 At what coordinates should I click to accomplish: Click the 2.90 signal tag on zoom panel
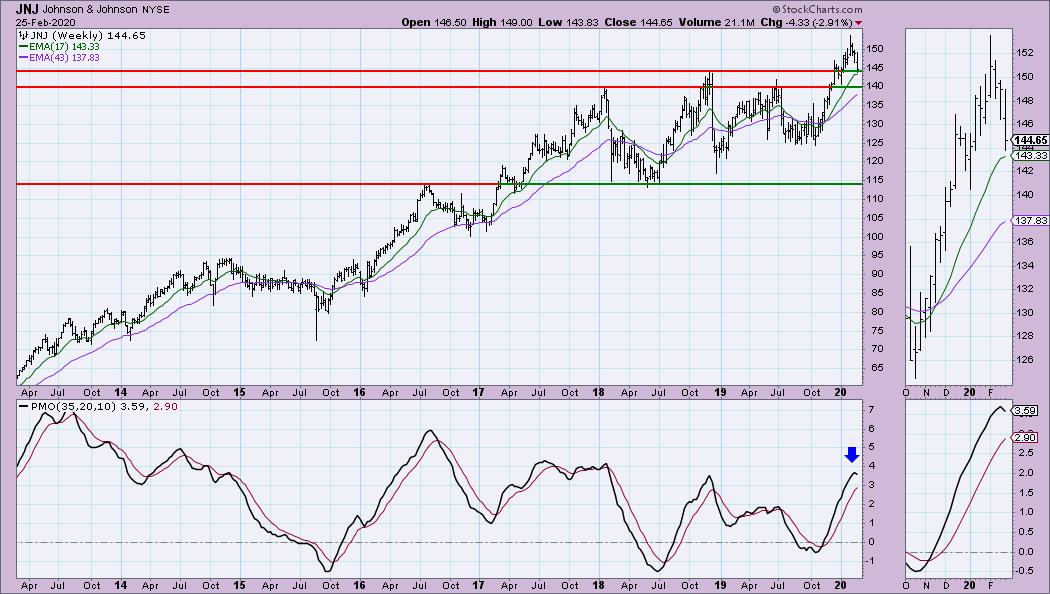1026,437
